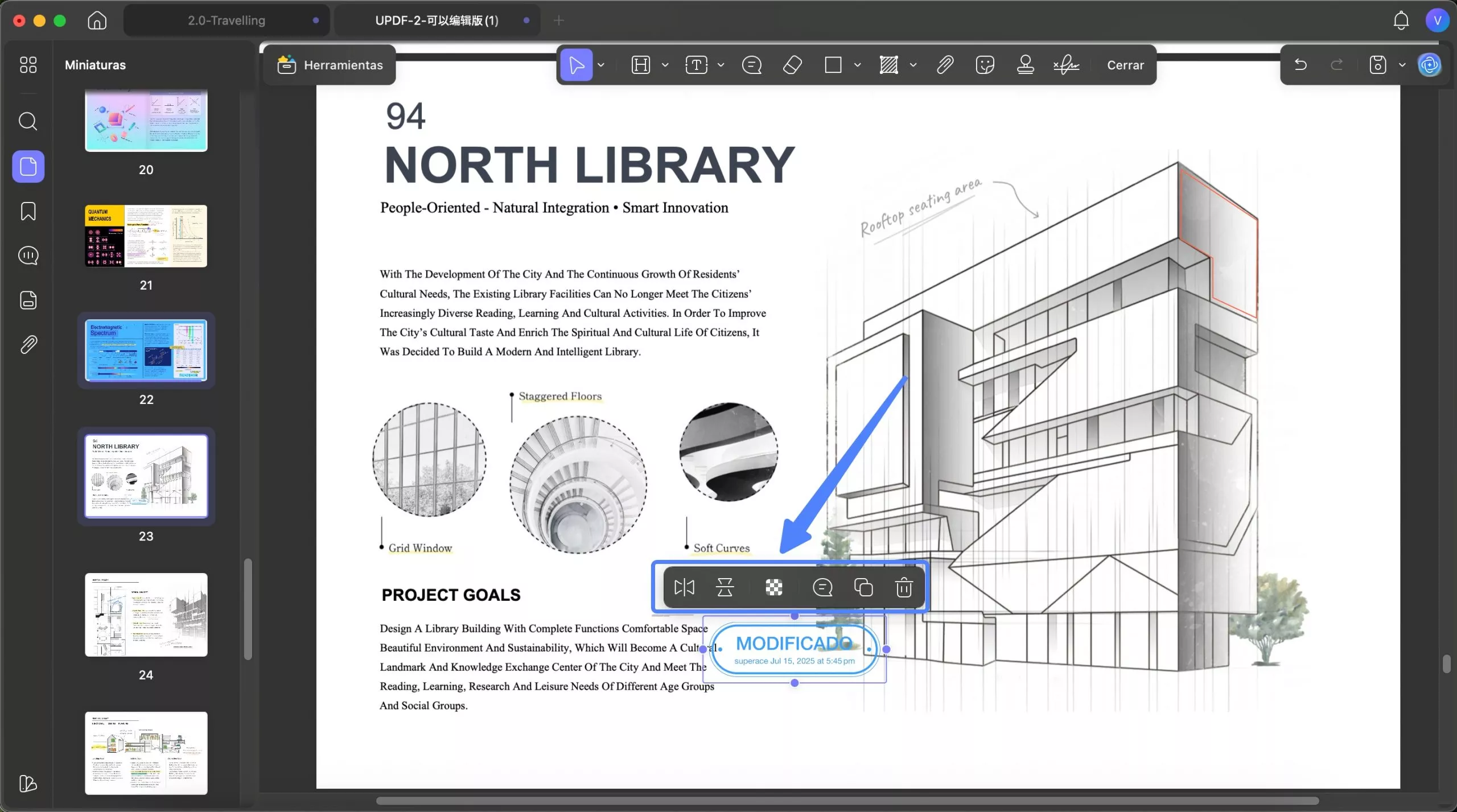Open page 21 Quantum Mechanics thumbnail
Viewport: 1457px width, 812px height.
click(x=146, y=236)
